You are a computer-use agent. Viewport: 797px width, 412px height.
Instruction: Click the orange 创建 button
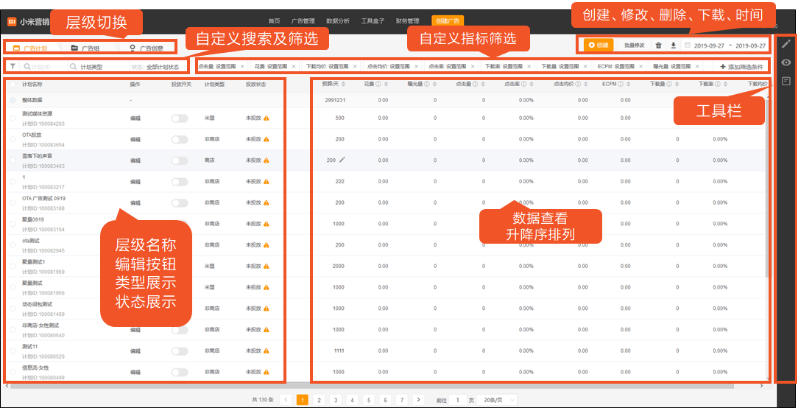(599, 45)
